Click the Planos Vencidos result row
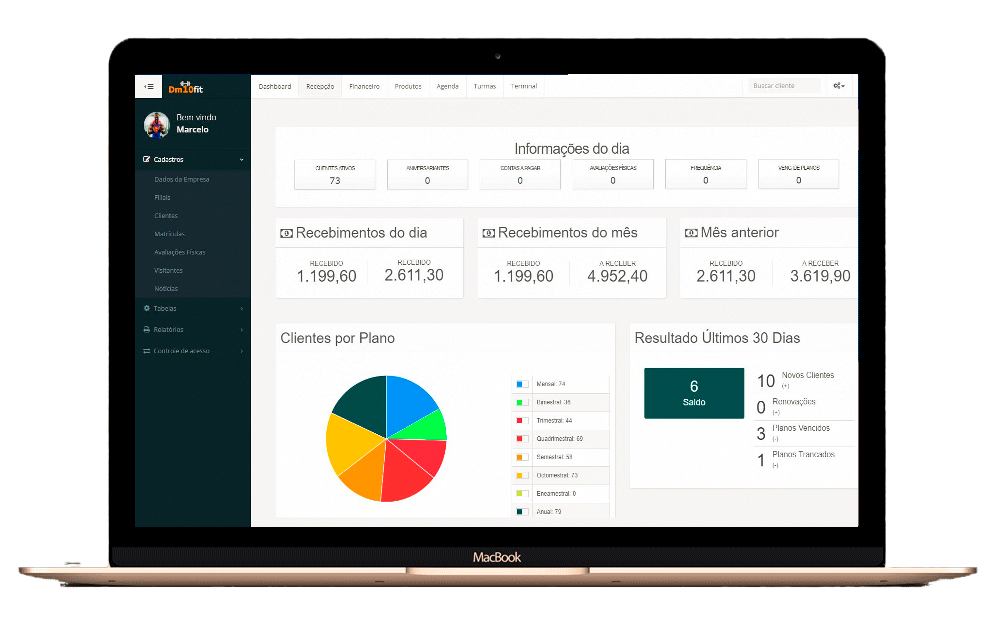 click(x=805, y=433)
